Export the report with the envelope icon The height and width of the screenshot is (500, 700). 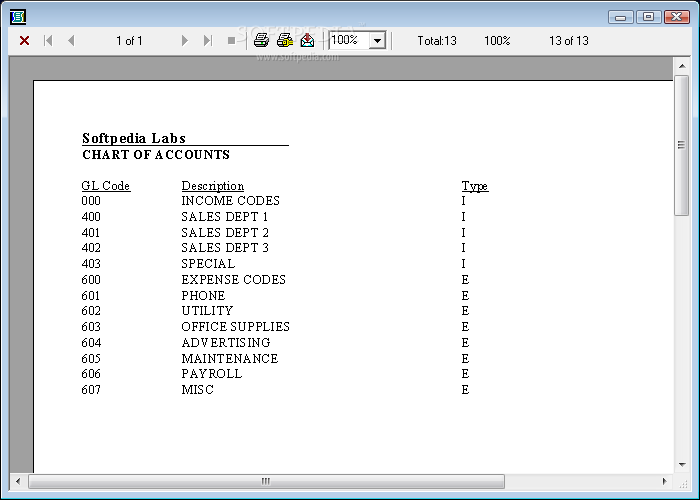tap(307, 41)
